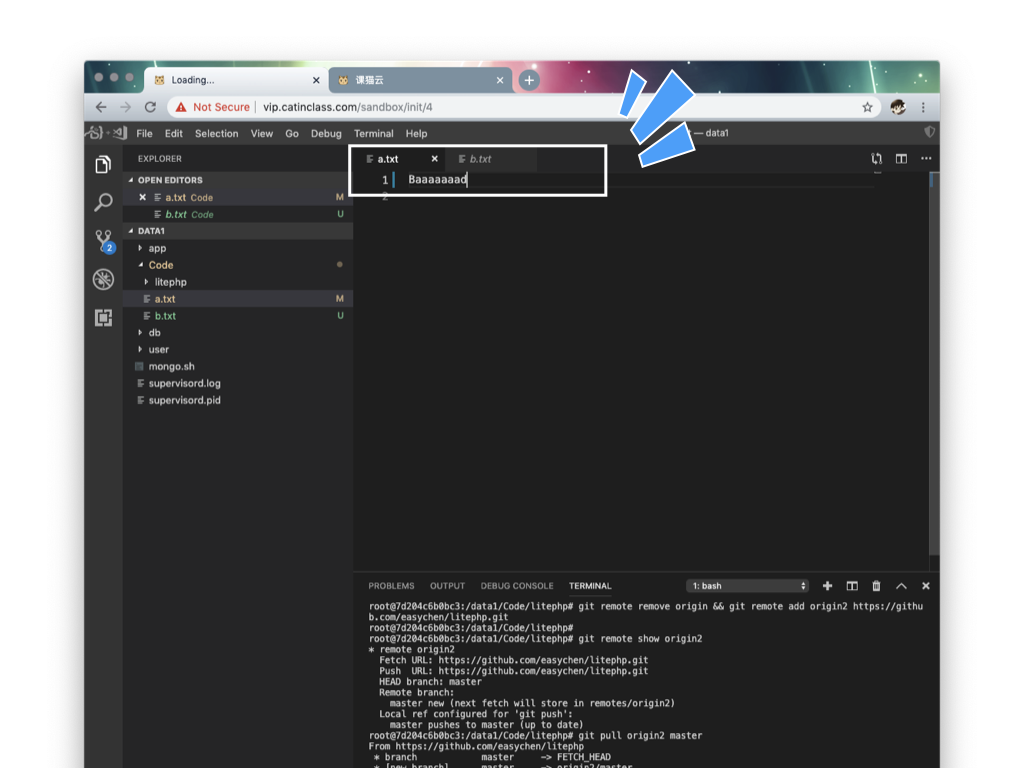Split the editor with the split icon

901,159
